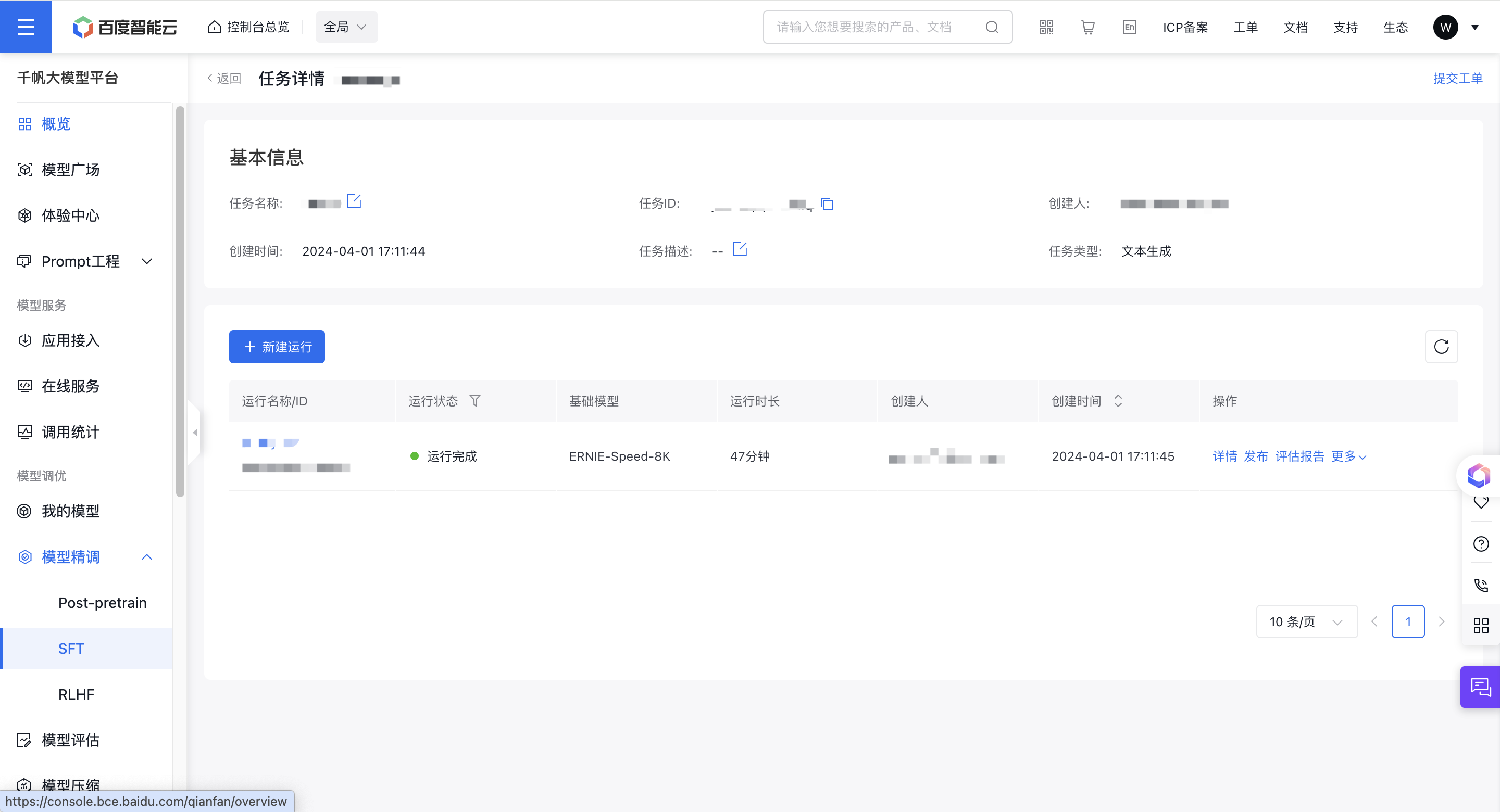The image size is (1500, 812).
Task: Expand the 全局 region dropdown
Action: pyautogui.click(x=346, y=27)
